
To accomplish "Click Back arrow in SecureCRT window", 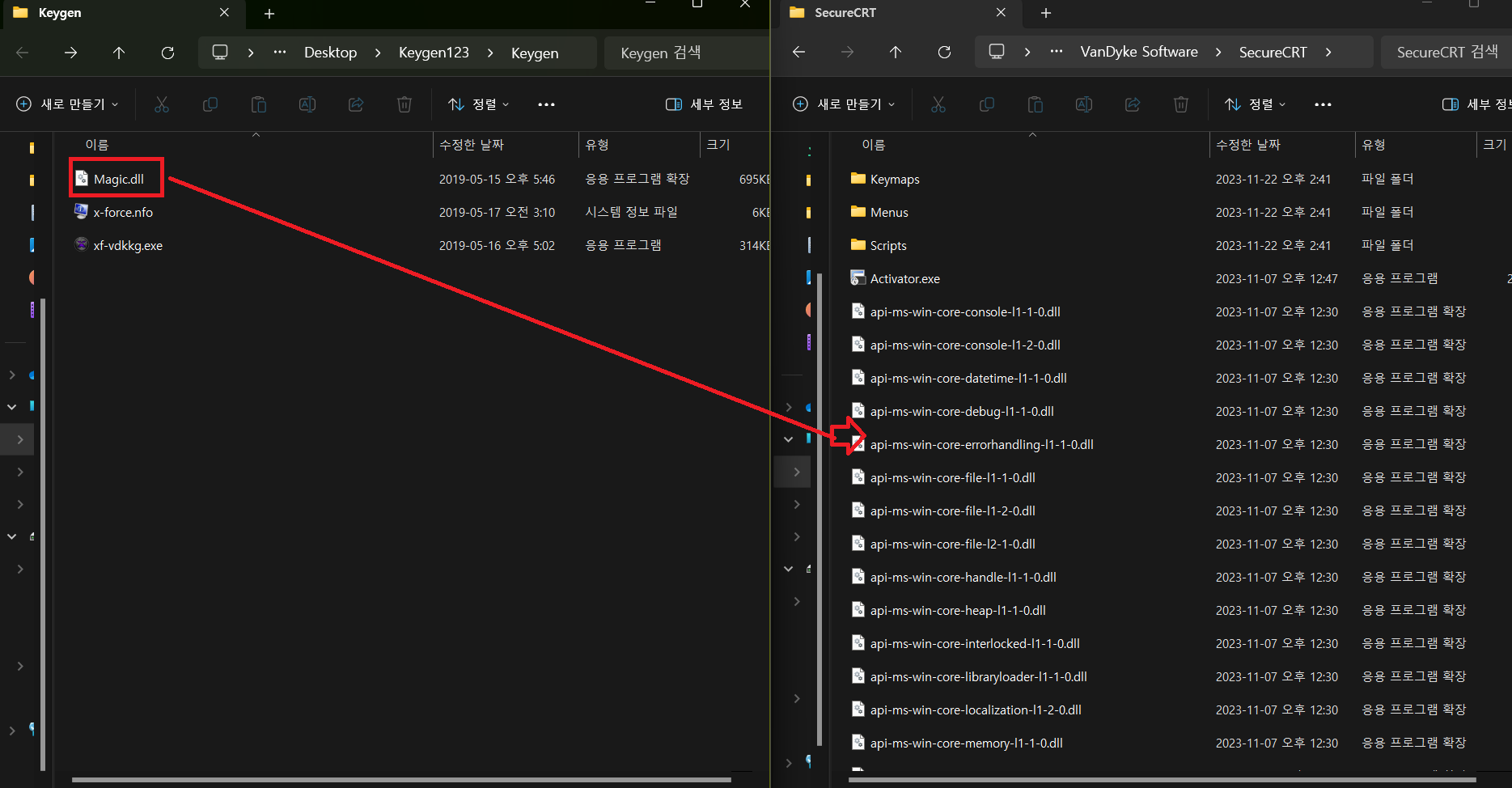I will pos(799,53).
